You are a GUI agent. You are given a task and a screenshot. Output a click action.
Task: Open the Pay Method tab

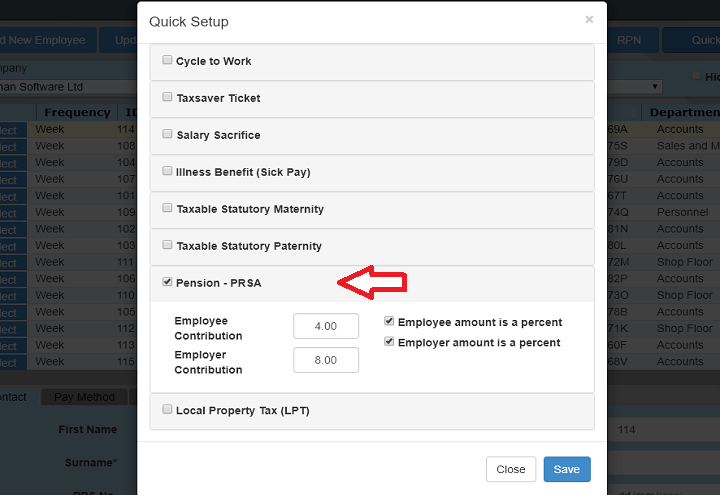tap(84, 397)
